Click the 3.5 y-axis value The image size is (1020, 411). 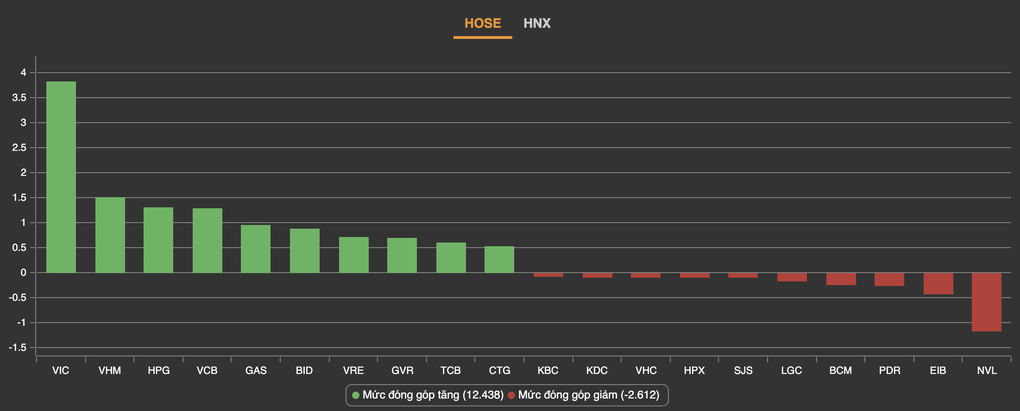tap(18, 98)
